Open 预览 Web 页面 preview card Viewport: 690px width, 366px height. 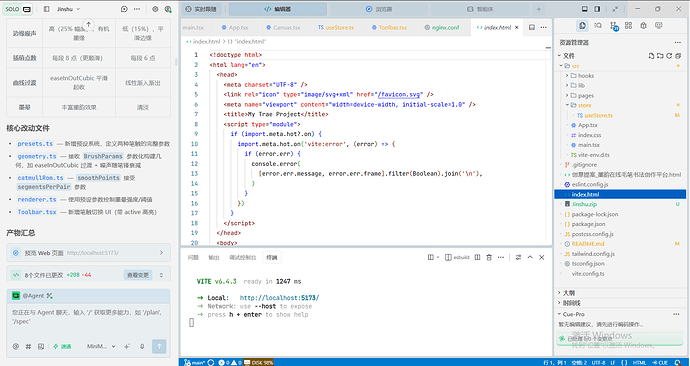coord(88,253)
